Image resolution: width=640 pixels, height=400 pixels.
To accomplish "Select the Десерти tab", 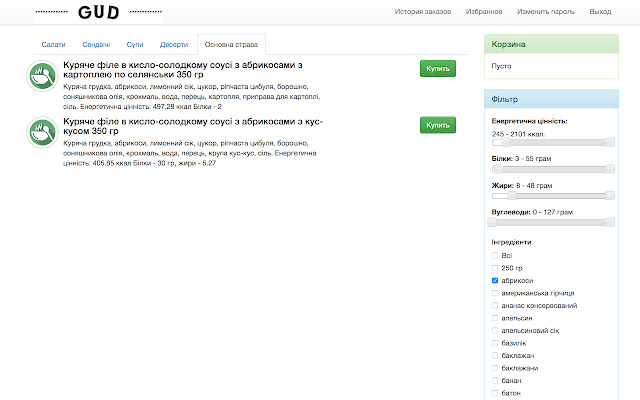I will (174, 44).
